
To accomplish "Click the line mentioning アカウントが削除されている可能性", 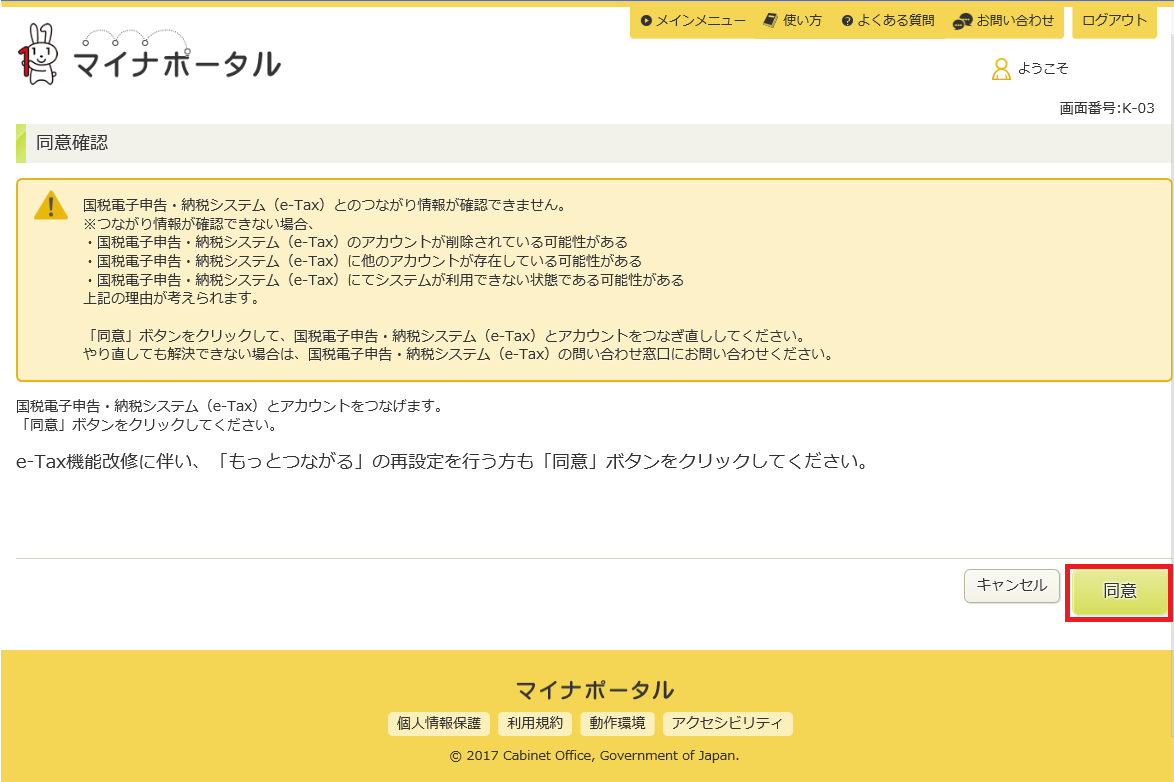I will (x=356, y=243).
